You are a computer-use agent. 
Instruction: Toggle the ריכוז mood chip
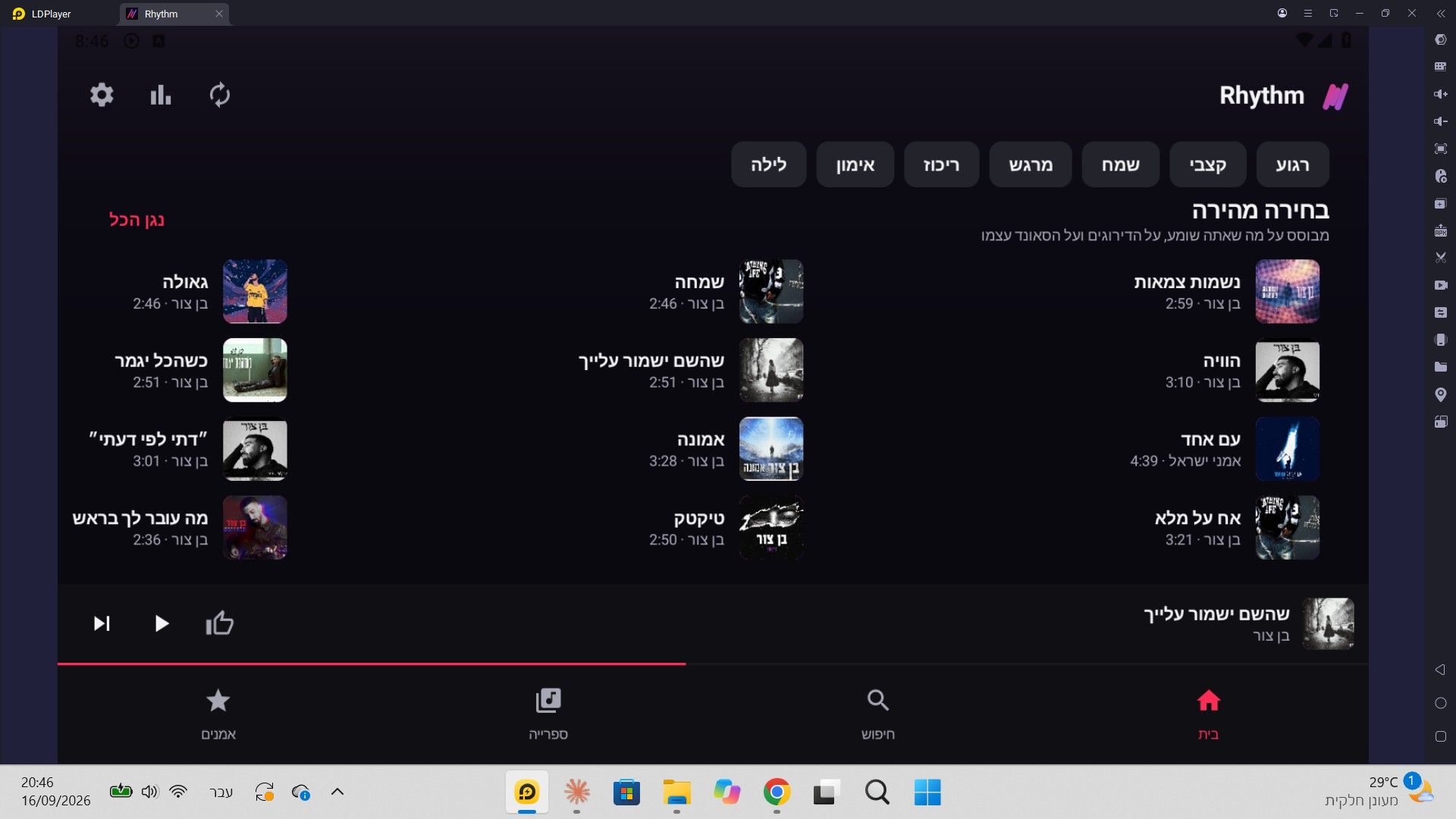(942, 165)
